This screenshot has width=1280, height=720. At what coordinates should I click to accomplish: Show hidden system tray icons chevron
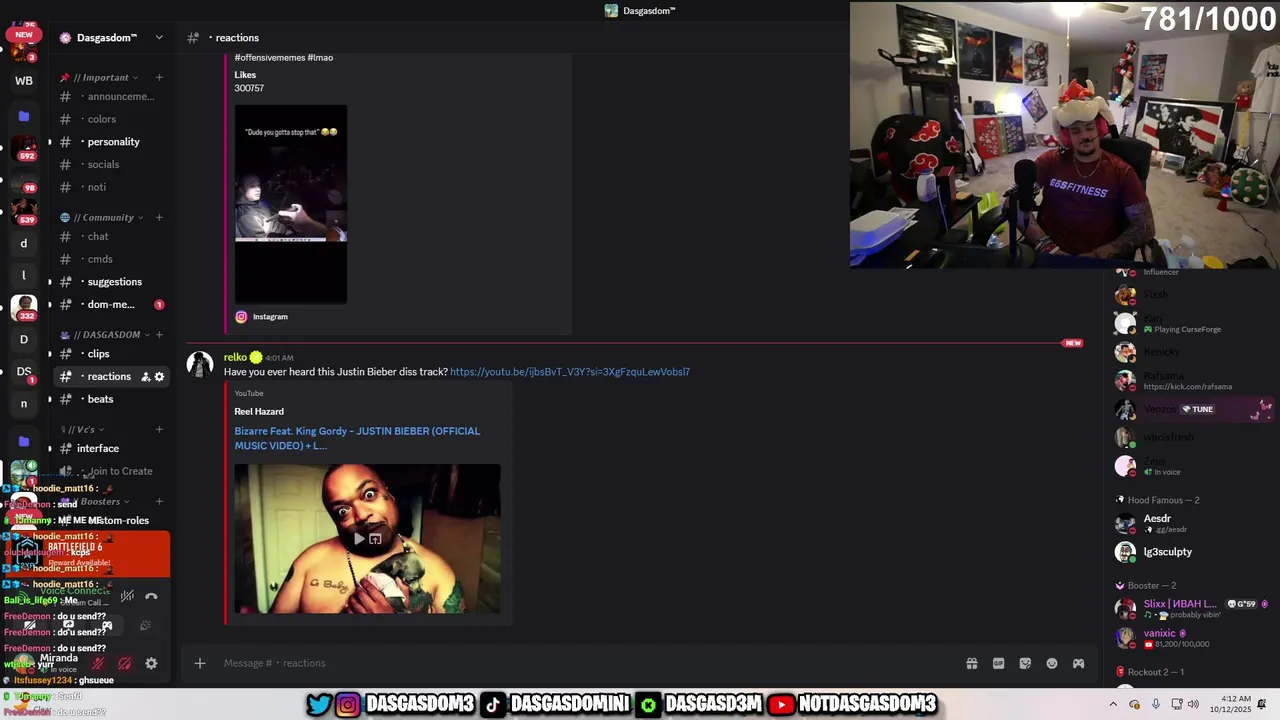click(x=1113, y=705)
